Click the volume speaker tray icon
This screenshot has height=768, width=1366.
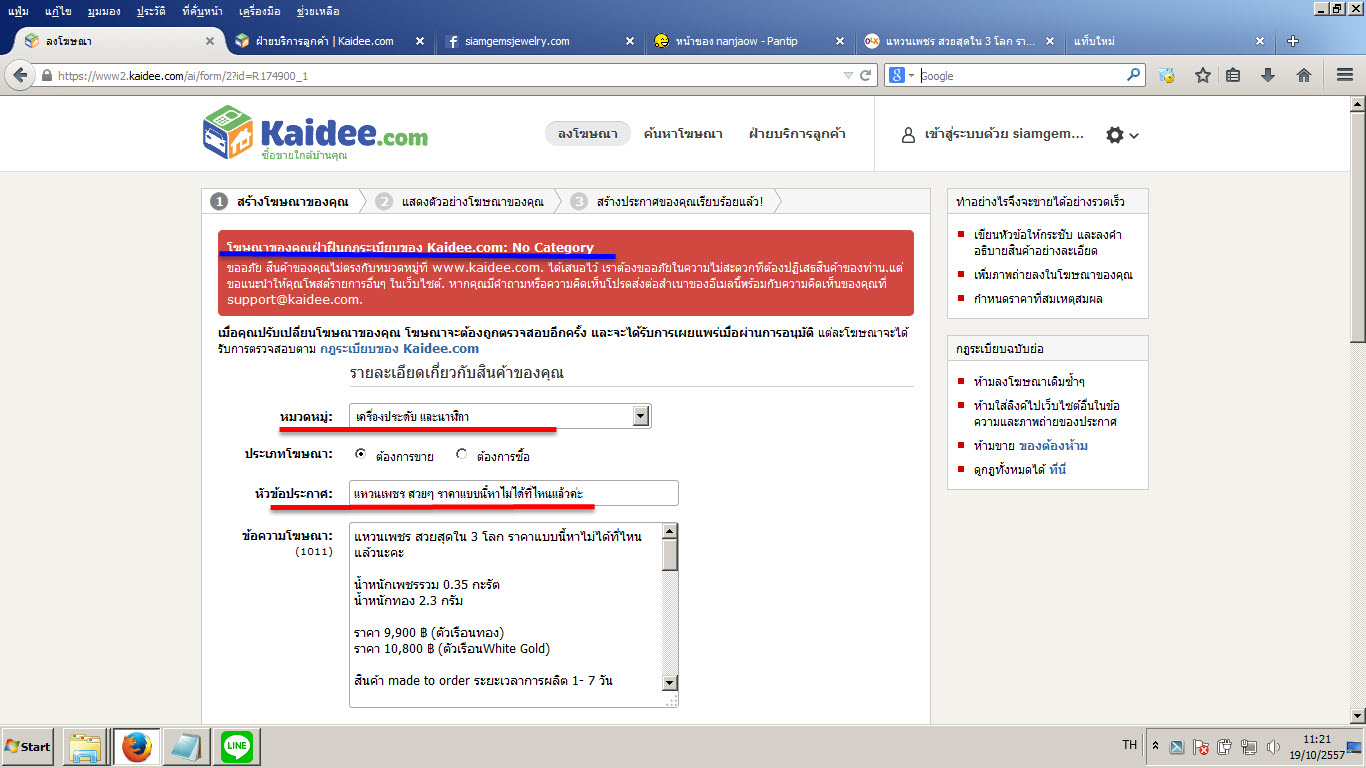(1273, 747)
